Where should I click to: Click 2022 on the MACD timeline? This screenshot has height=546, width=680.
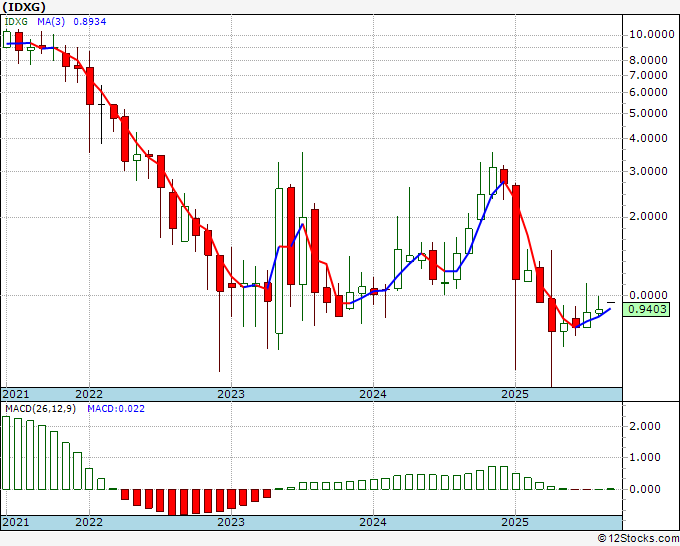(x=89, y=522)
